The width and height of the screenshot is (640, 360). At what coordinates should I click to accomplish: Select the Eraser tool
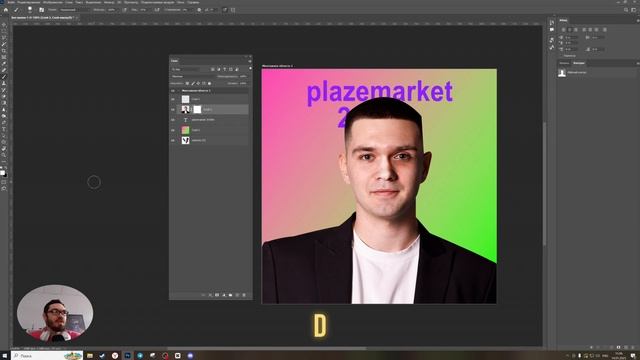4,96
